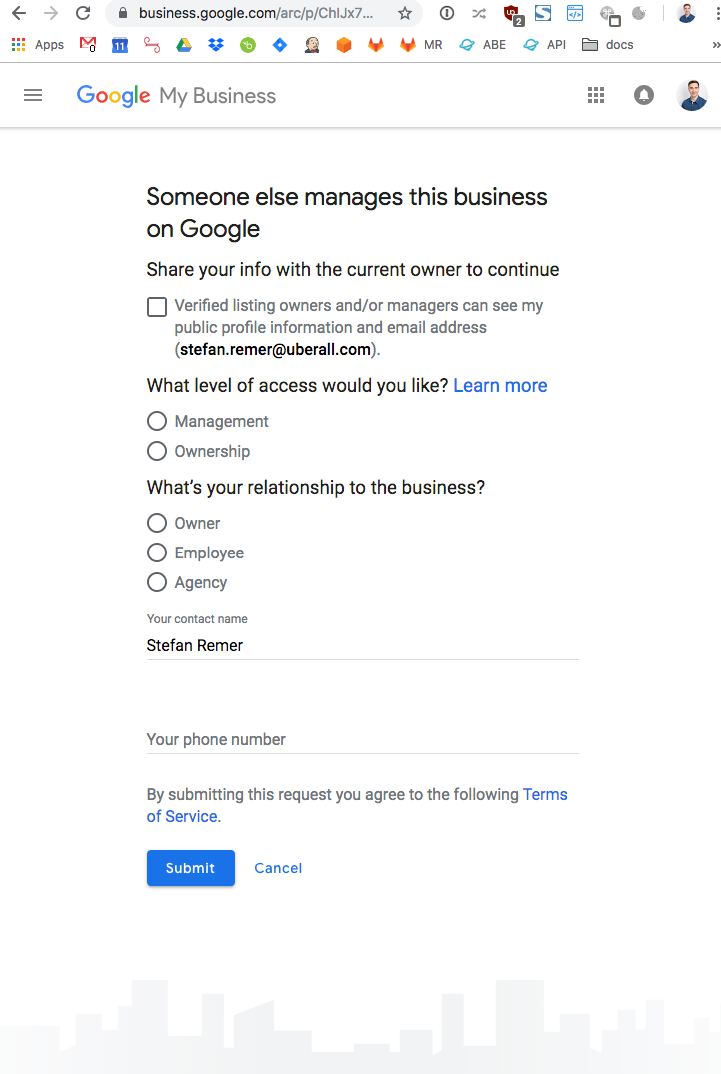Open the Dropbox bookmark icon
The height and width of the screenshot is (1074, 721).
coord(216,45)
